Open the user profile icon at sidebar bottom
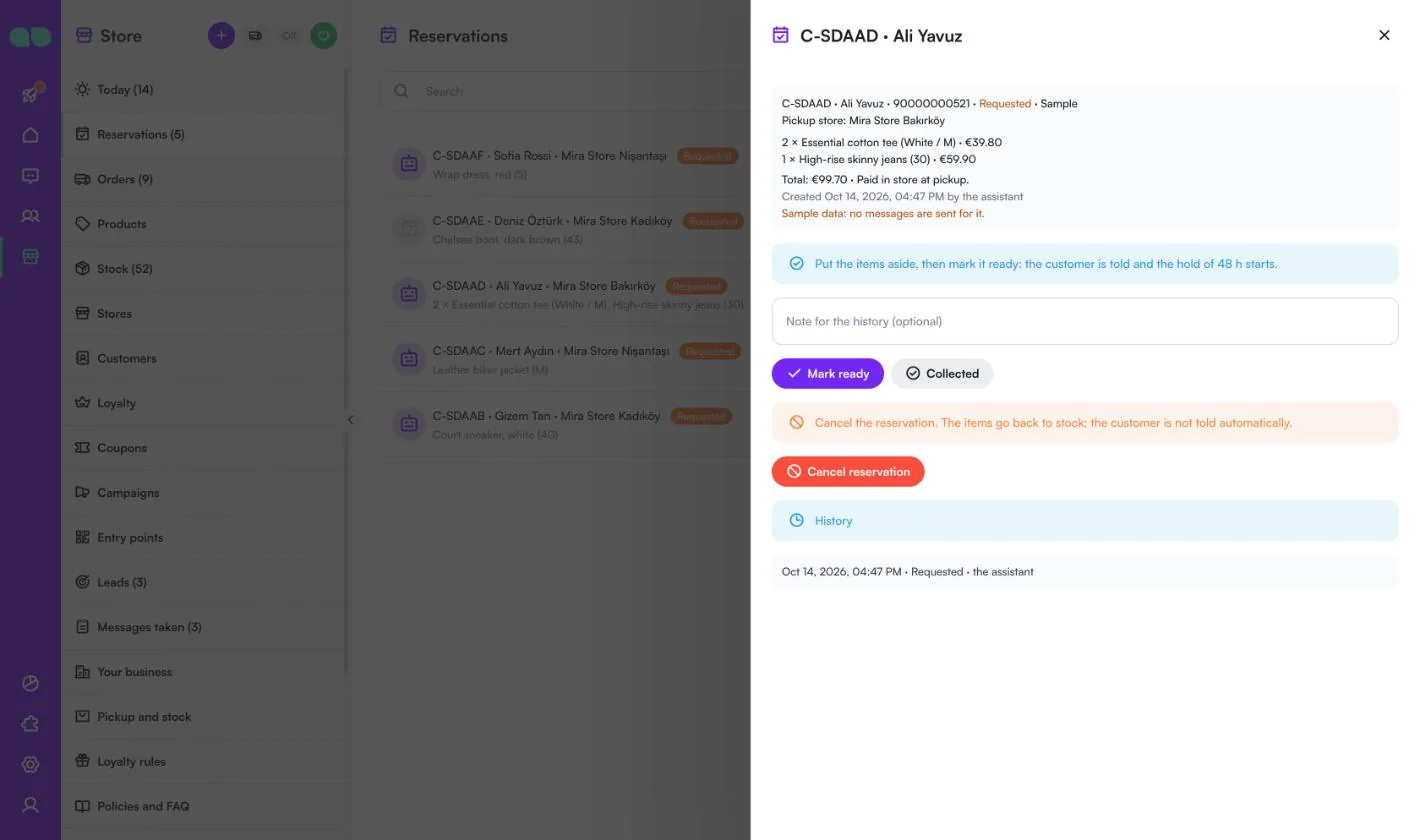This screenshot has width=1420, height=840. point(30,805)
